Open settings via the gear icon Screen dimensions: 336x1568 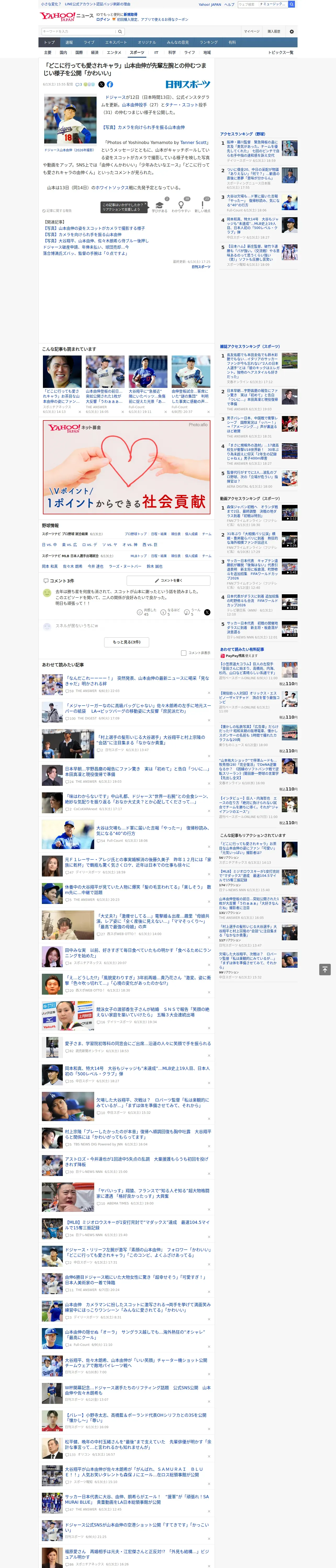point(292,32)
